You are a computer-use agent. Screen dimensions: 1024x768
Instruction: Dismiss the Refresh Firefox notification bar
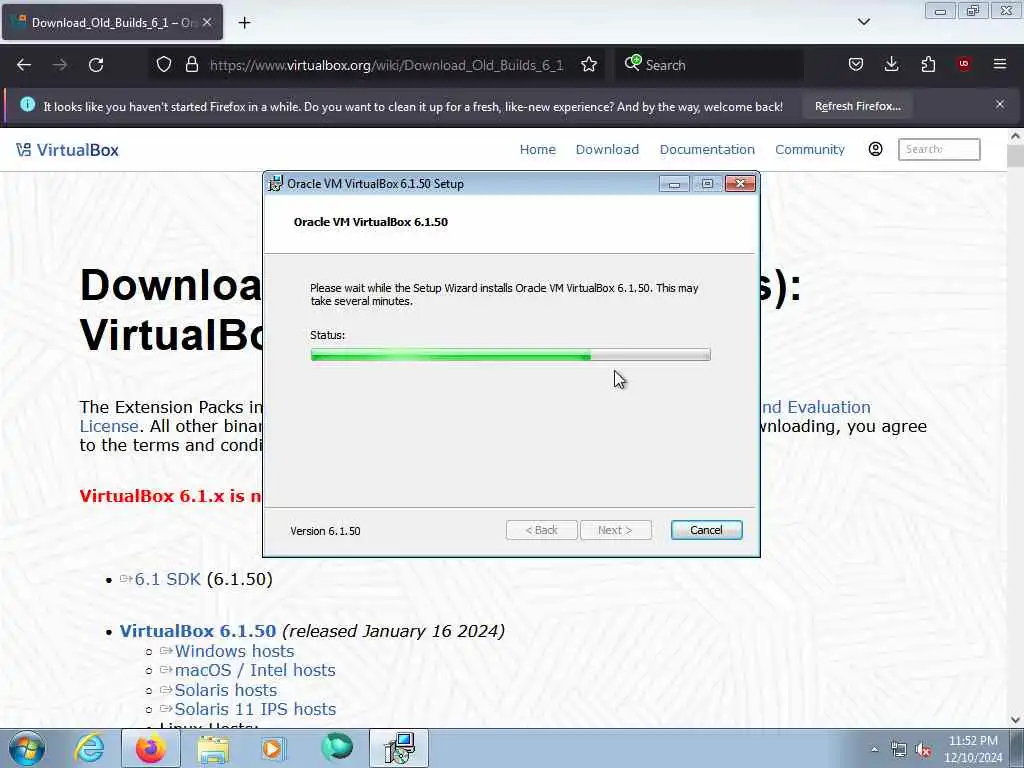coord(1000,104)
